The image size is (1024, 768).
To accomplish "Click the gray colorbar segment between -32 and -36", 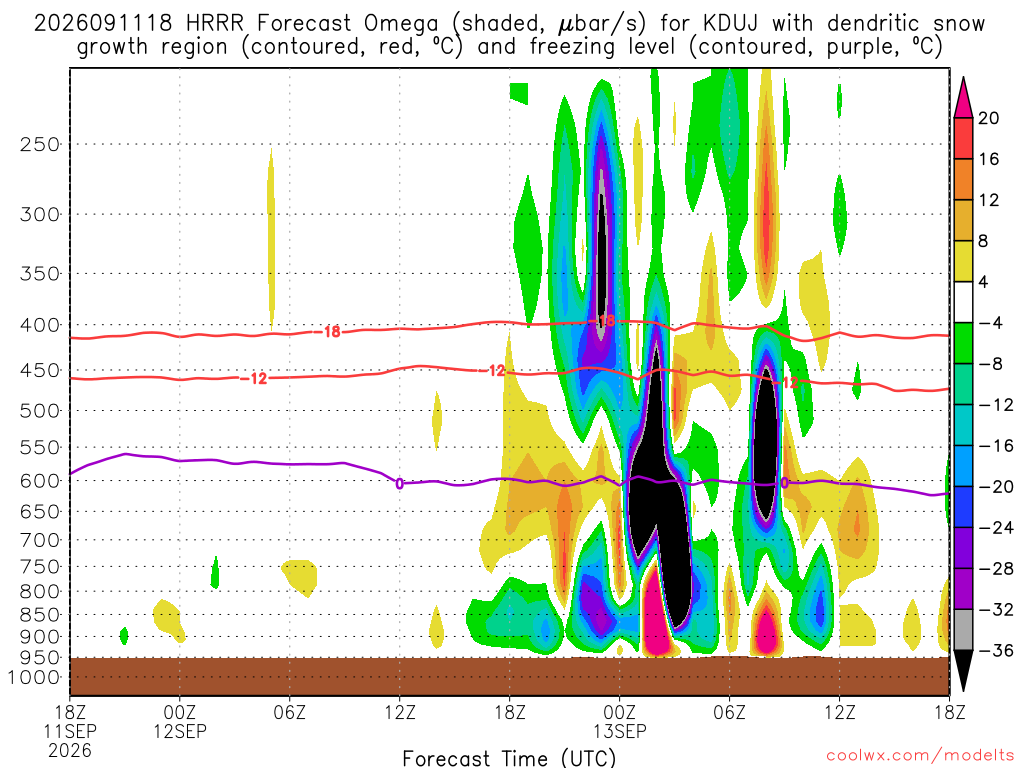I will coord(963,630).
